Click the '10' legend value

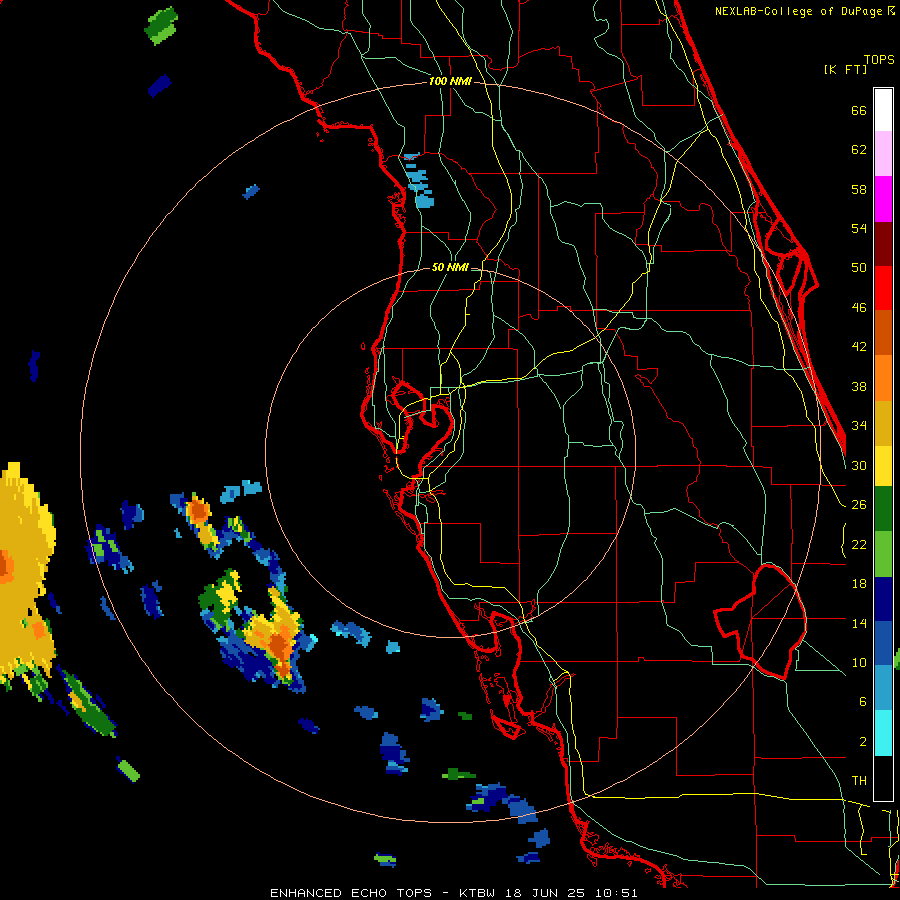859,662
